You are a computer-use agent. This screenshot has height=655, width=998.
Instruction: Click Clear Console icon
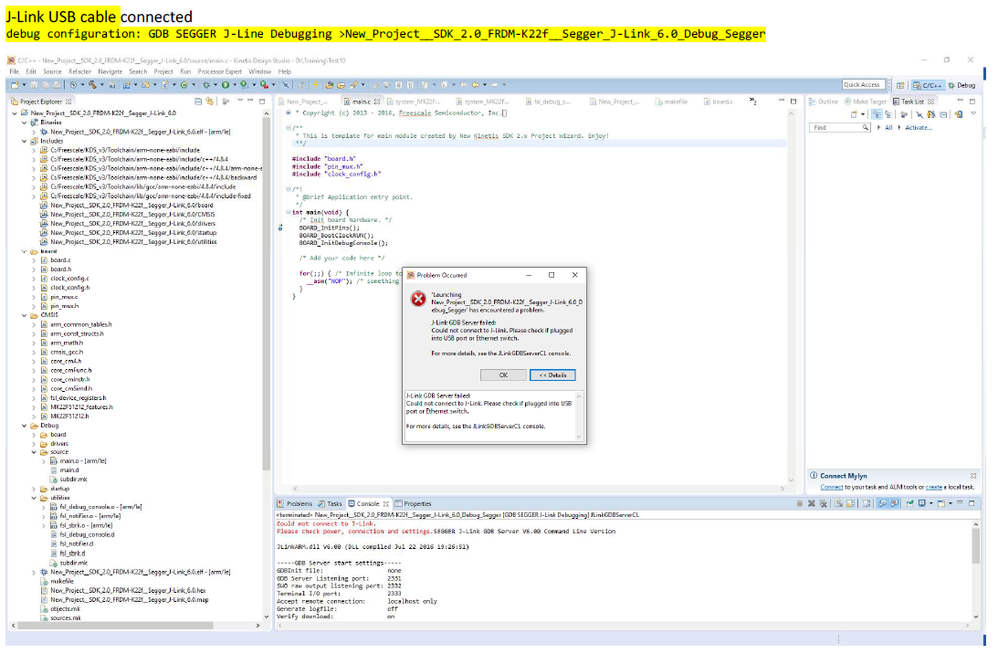pos(838,504)
